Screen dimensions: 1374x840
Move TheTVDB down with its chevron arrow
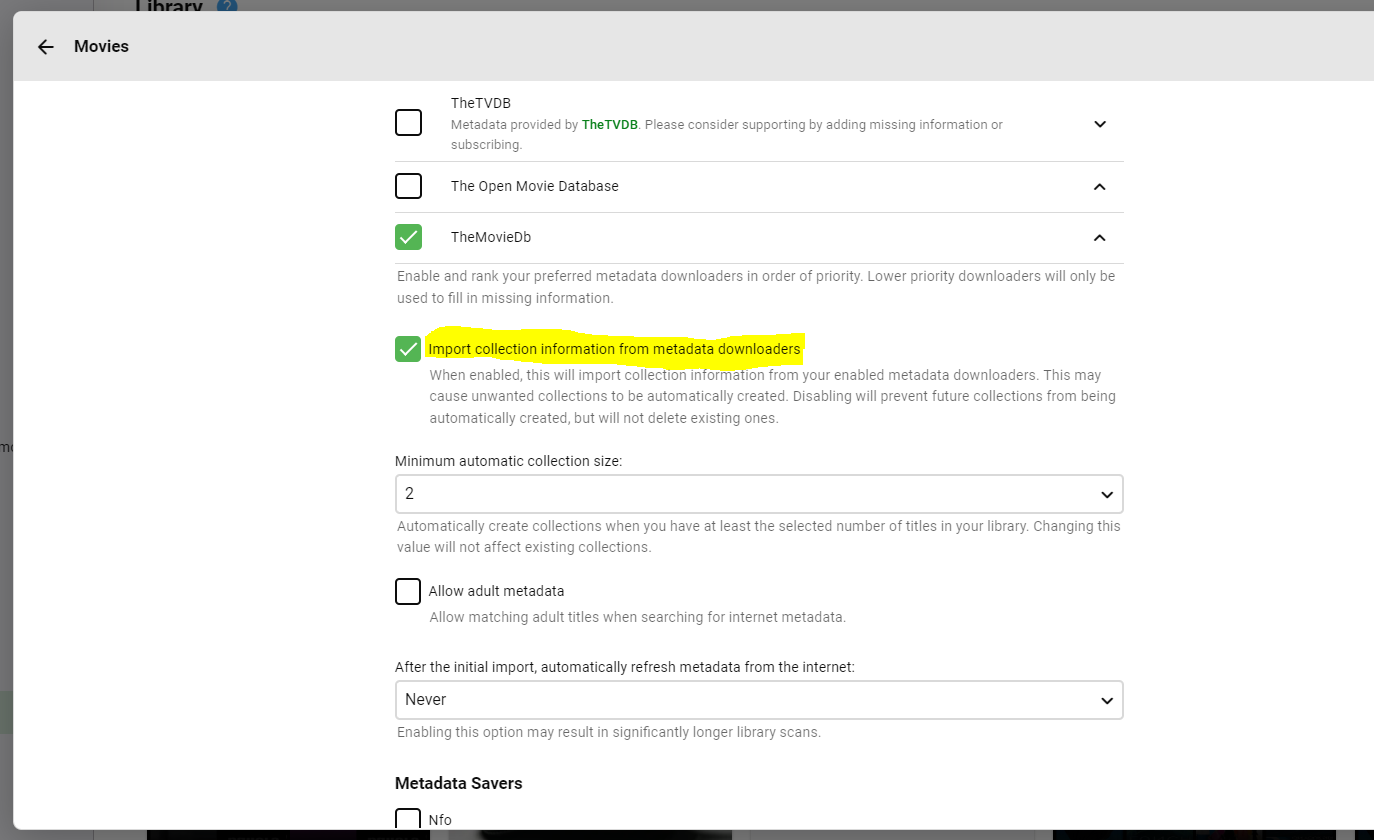1100,124
